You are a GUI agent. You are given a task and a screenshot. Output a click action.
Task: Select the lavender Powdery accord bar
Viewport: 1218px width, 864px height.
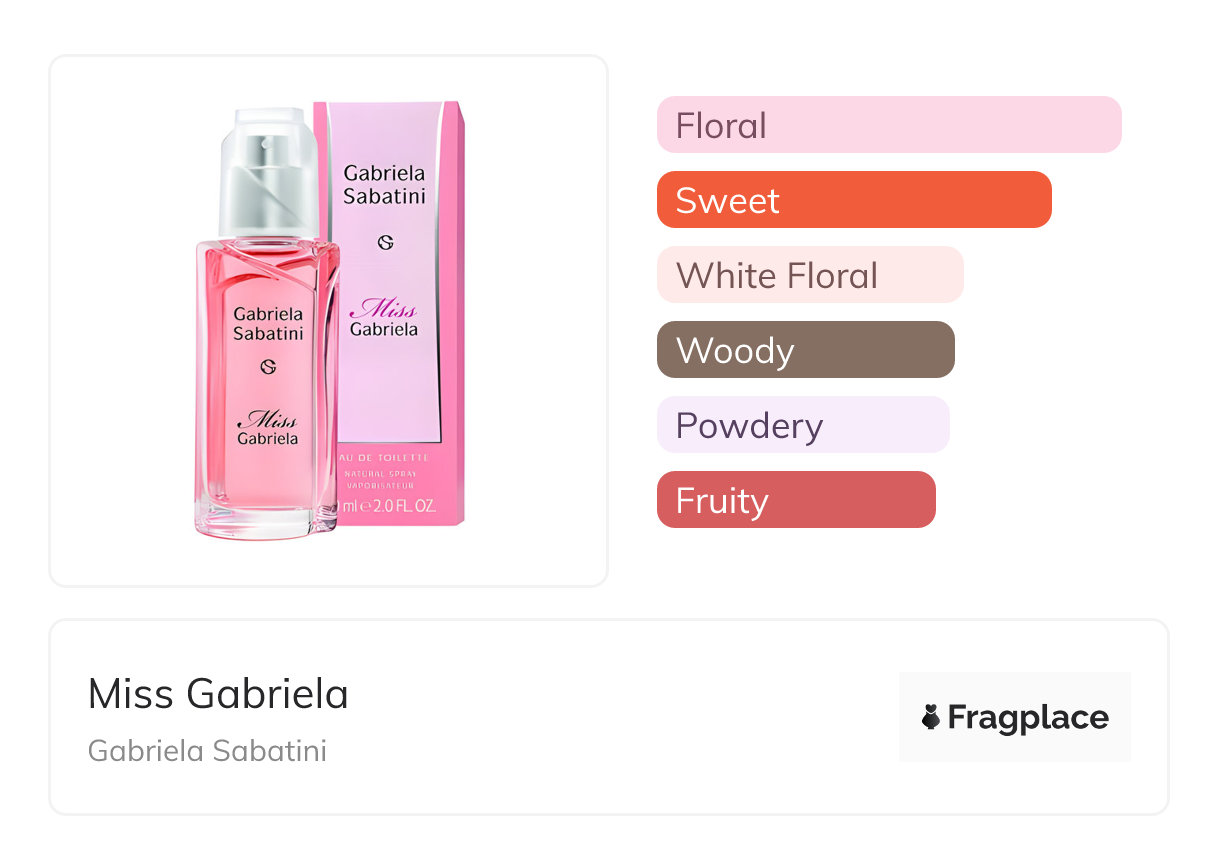pyautogui.click(x=802, y=425)
